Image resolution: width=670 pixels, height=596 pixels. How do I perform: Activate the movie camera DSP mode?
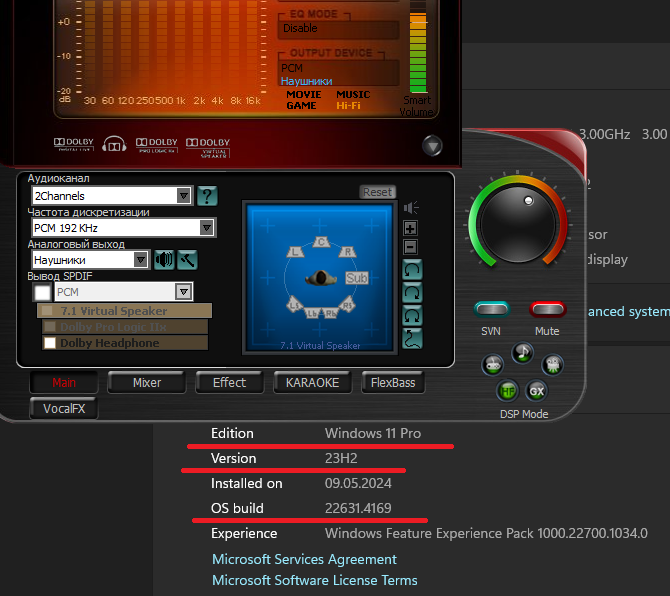point(552,365)
